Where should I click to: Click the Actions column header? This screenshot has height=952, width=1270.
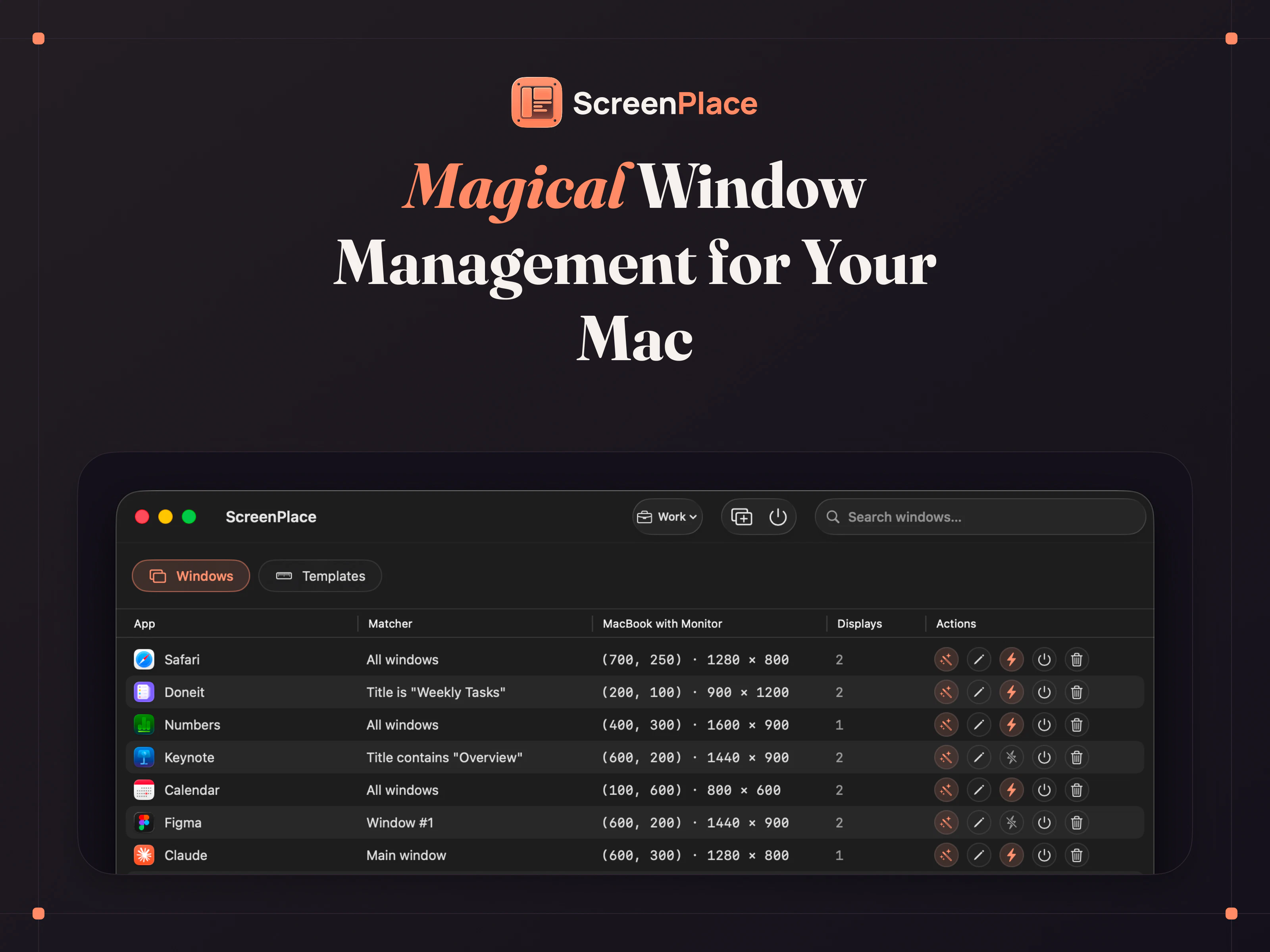coord(956,624)
